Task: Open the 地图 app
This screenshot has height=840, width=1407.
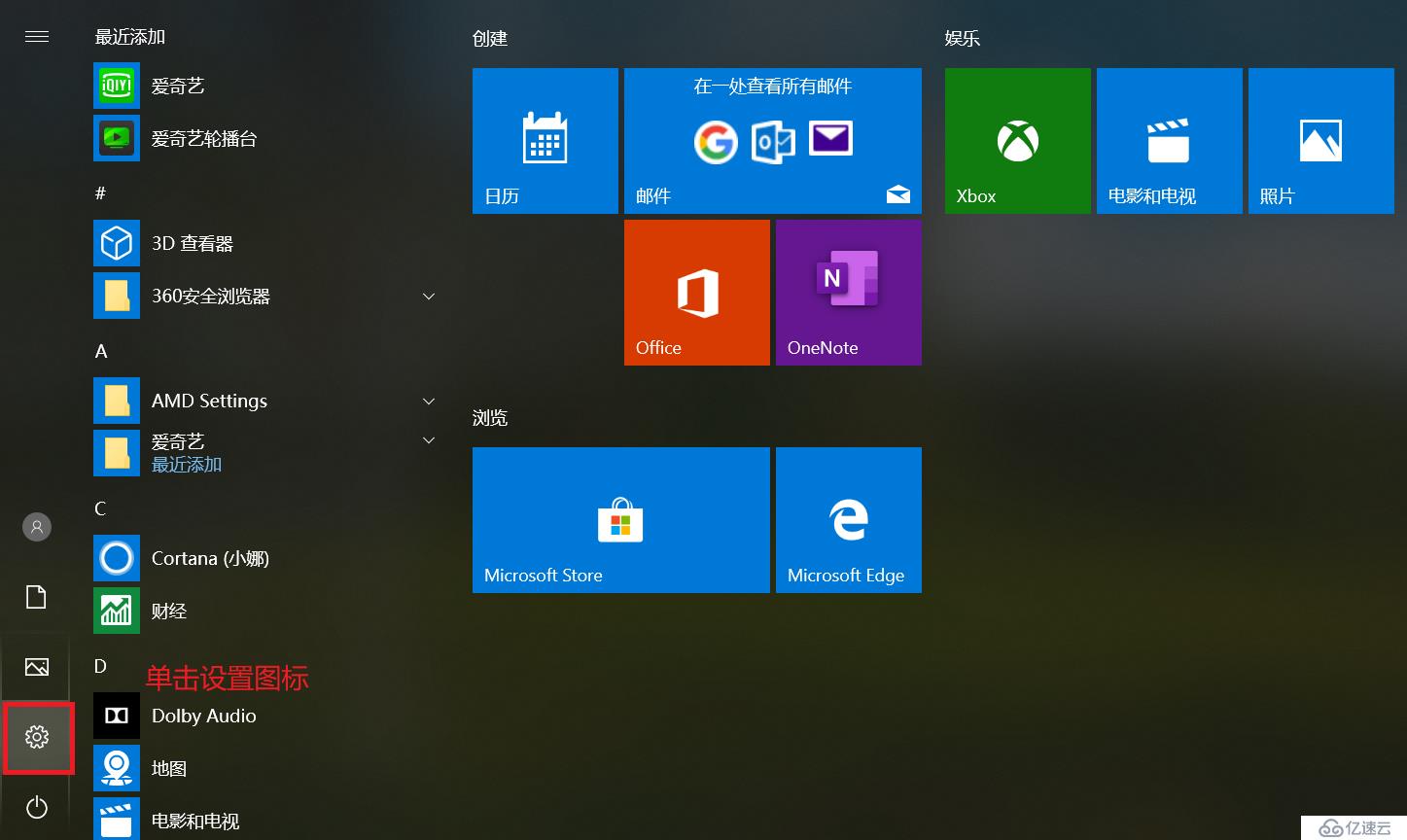Action: click(266, 768)
